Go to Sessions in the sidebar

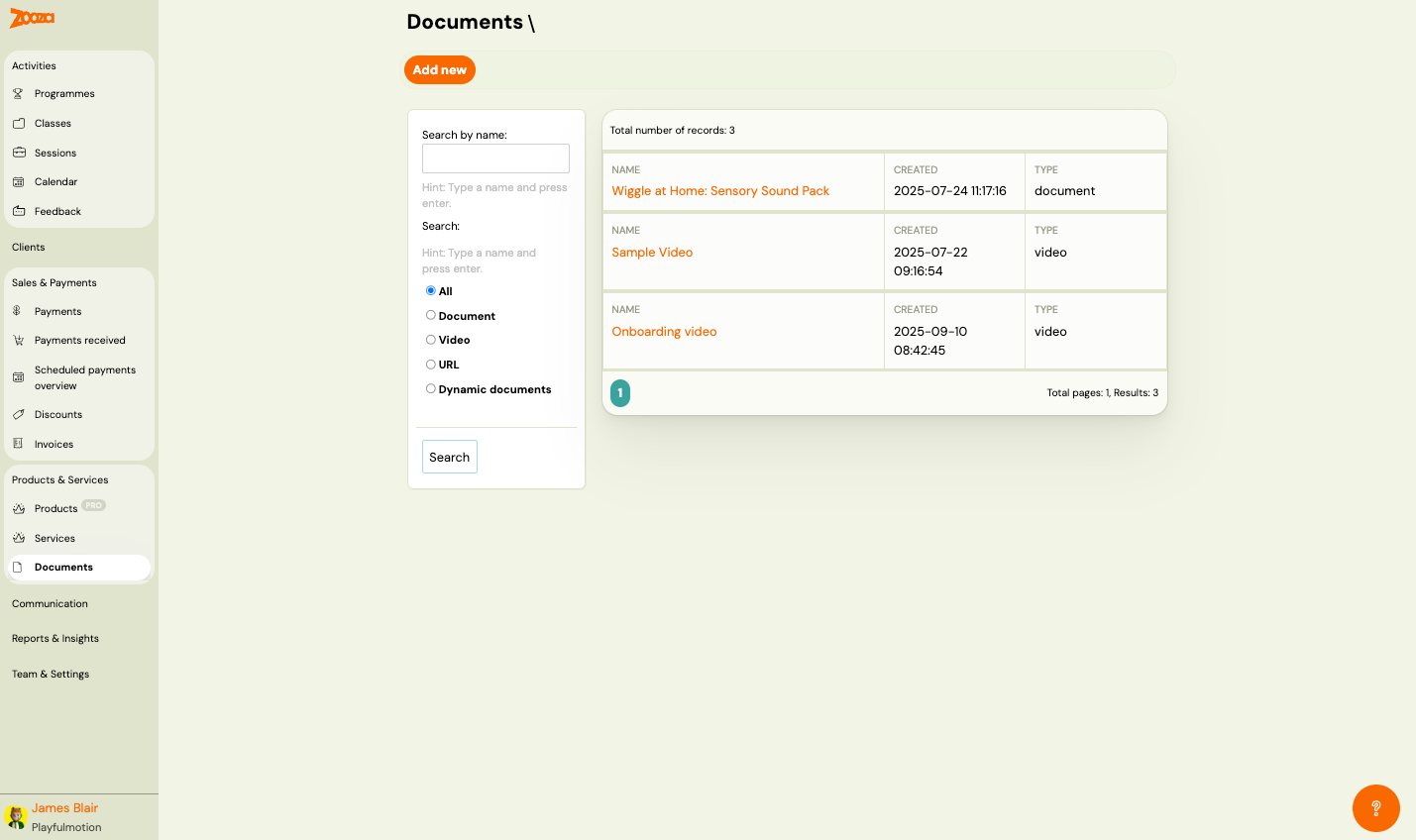pos(55,154)
